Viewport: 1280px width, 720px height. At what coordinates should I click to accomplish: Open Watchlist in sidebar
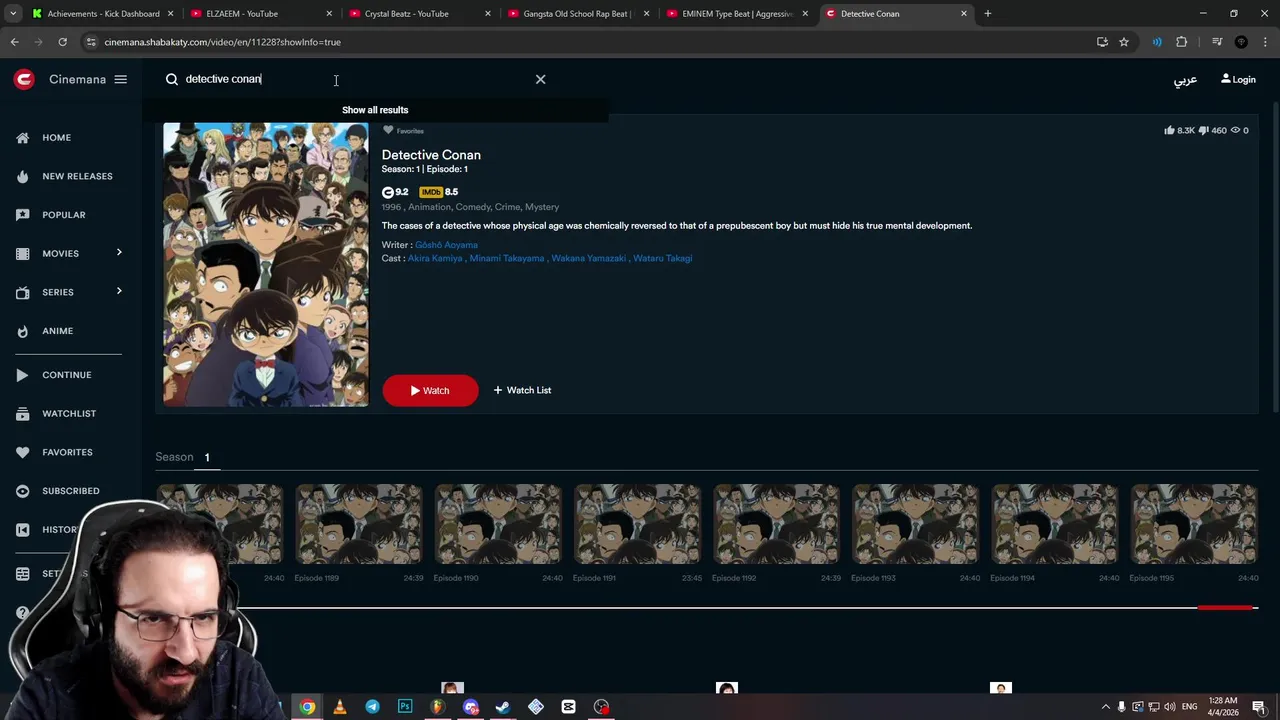pyautogui.click(x=69, y=413)
